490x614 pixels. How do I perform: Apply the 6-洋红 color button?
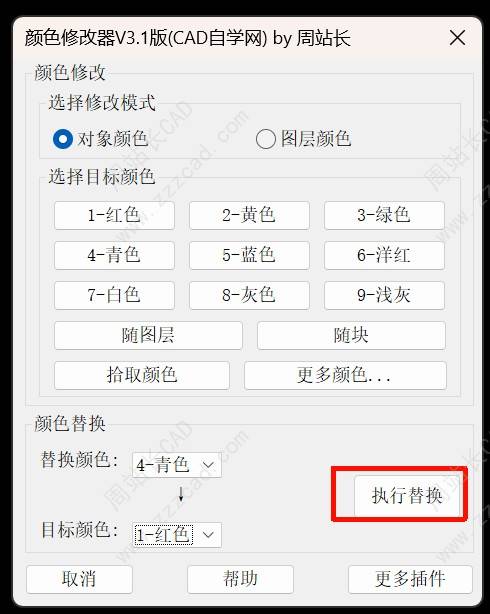click(x=384, y=255)
